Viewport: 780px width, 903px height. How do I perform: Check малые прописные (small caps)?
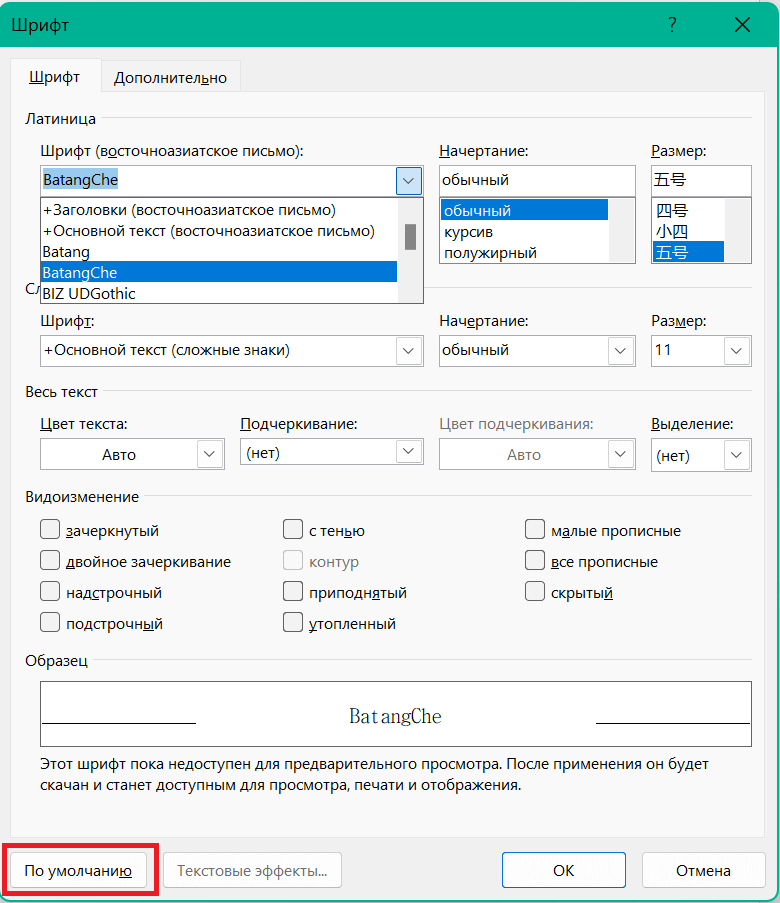click(535, 530)
